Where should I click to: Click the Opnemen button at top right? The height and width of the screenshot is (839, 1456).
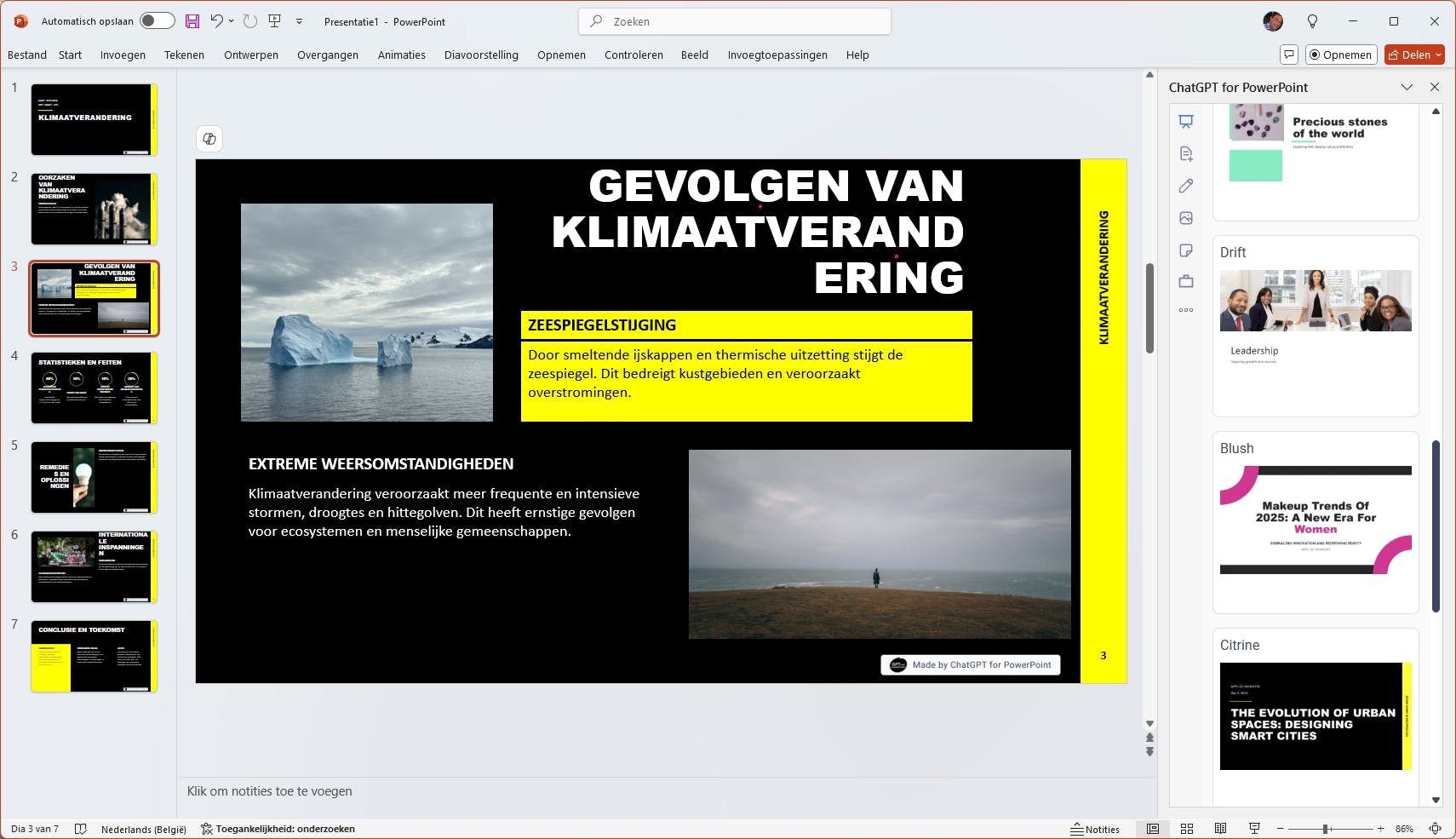1341,55
